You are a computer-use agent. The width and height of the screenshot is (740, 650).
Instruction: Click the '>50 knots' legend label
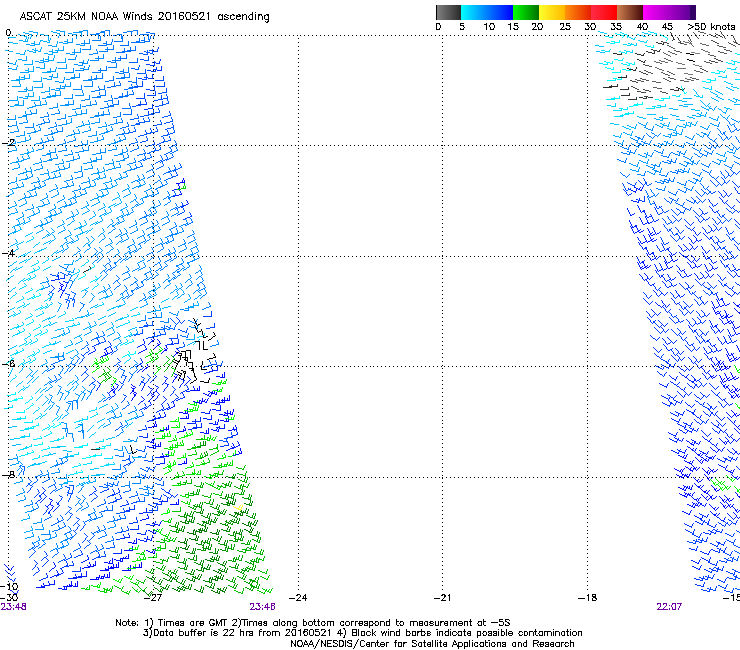[711, 26]
